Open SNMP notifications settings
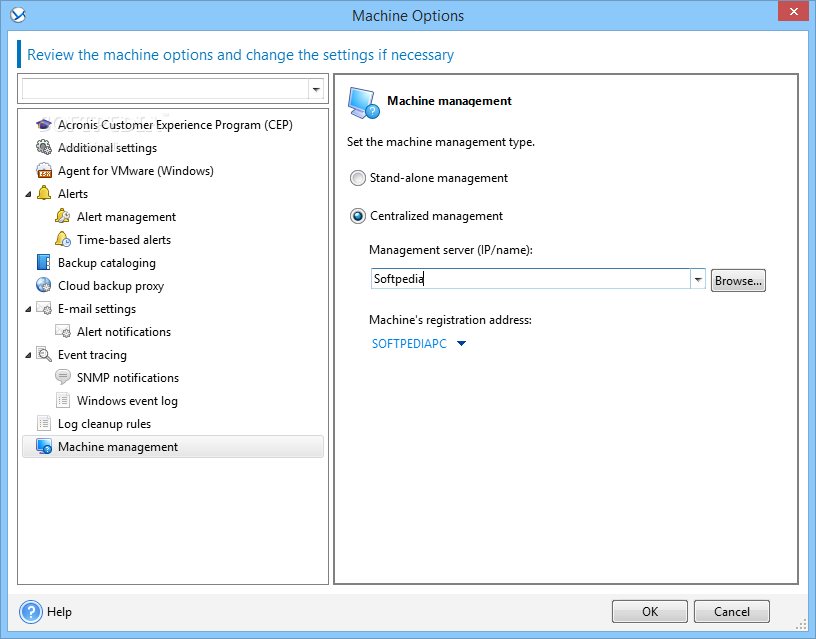The image size is (816, 639). point(128,377)
